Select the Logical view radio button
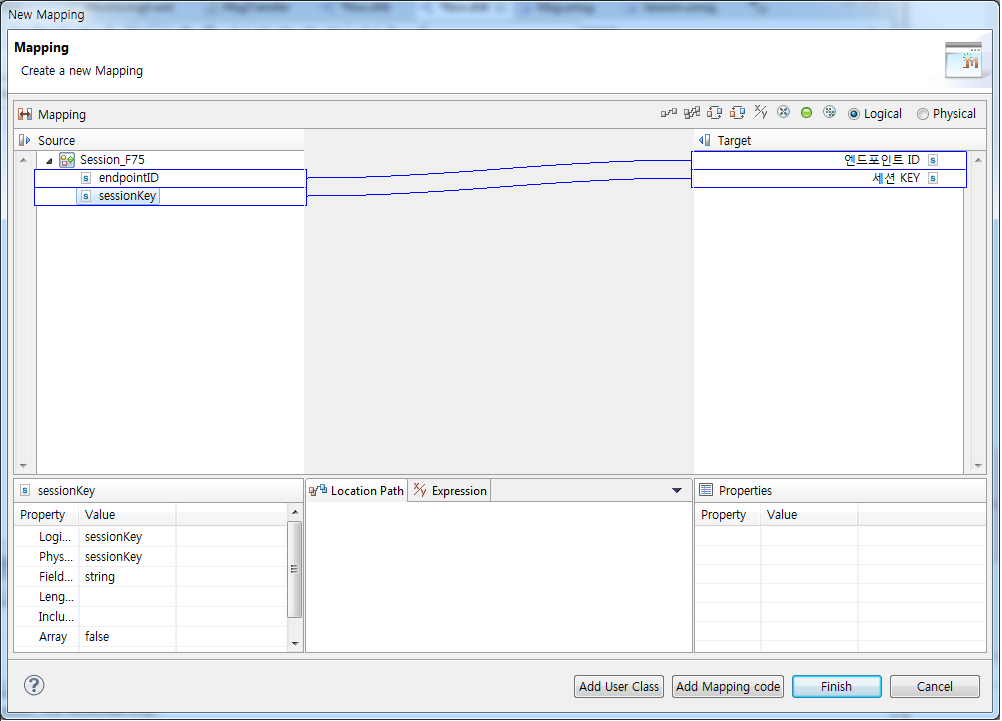This screenshot has height=721, width=1002. [858, 113]
